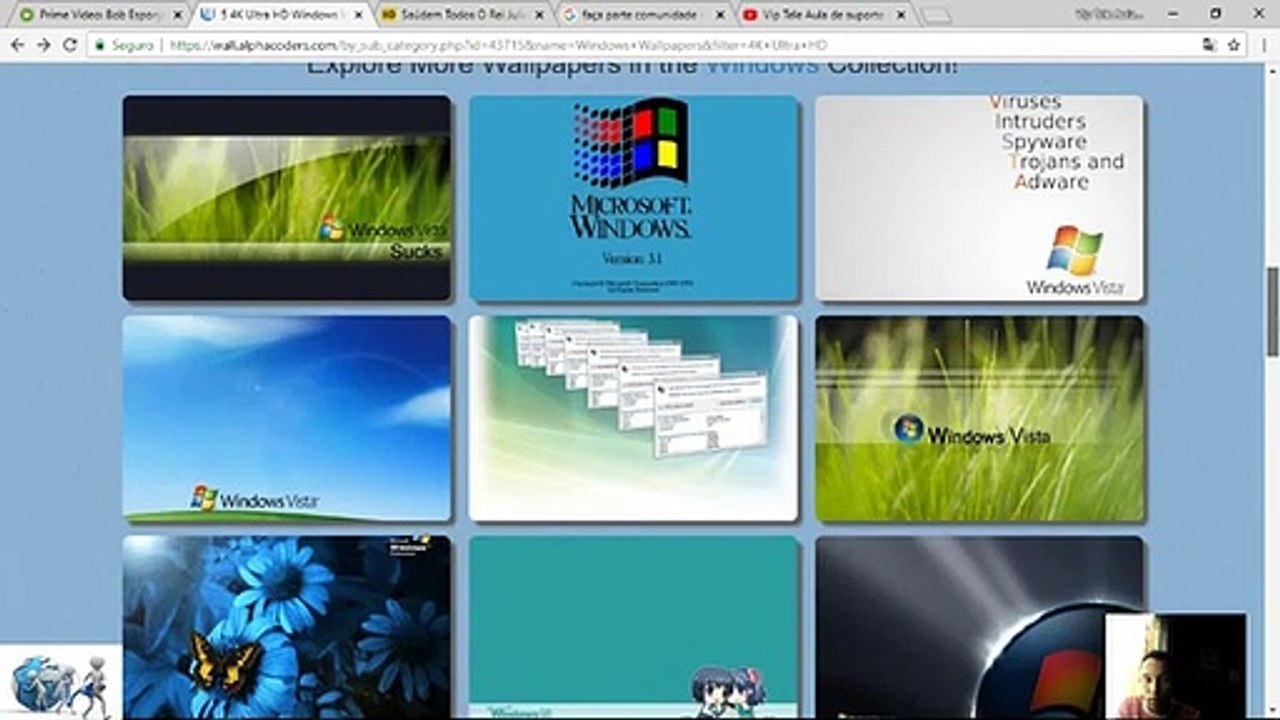The image size is (1280, 720).
Task: Open the cascading dialog windows wallpaper
Action: click(x=634, y=419)
